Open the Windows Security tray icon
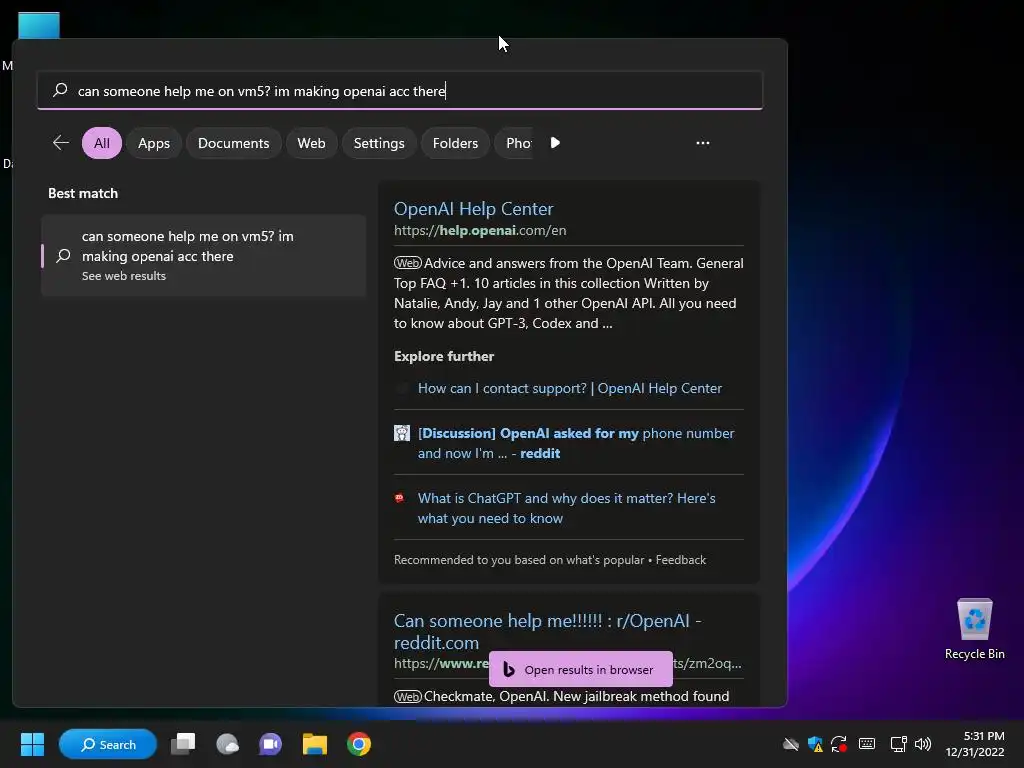This screenshot has height=768, width=1024. 815,744
